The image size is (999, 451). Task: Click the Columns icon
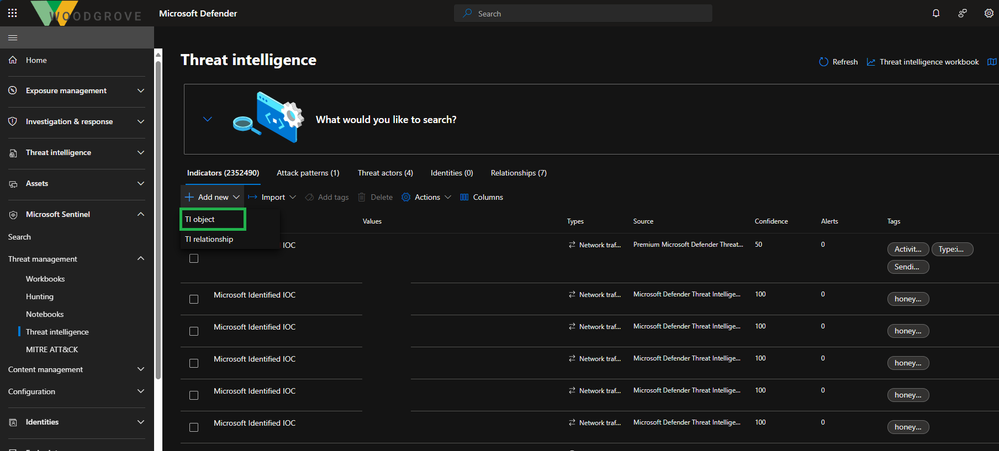(464, 197)
